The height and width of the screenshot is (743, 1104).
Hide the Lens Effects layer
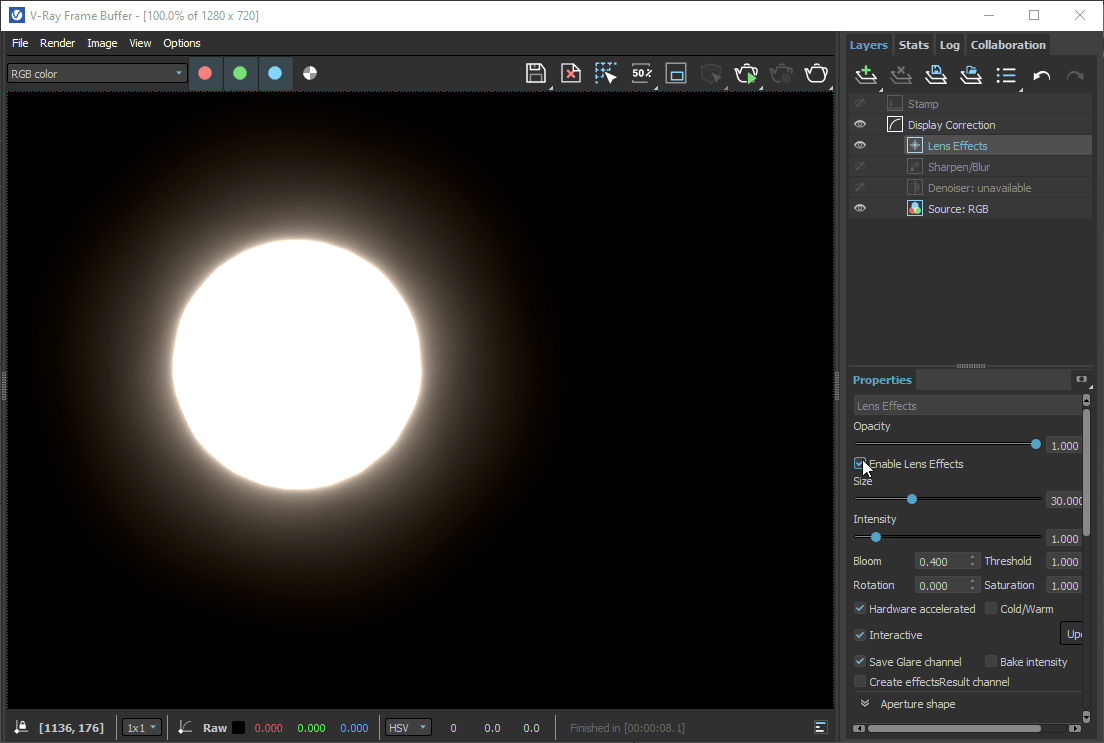click(860, 145)
